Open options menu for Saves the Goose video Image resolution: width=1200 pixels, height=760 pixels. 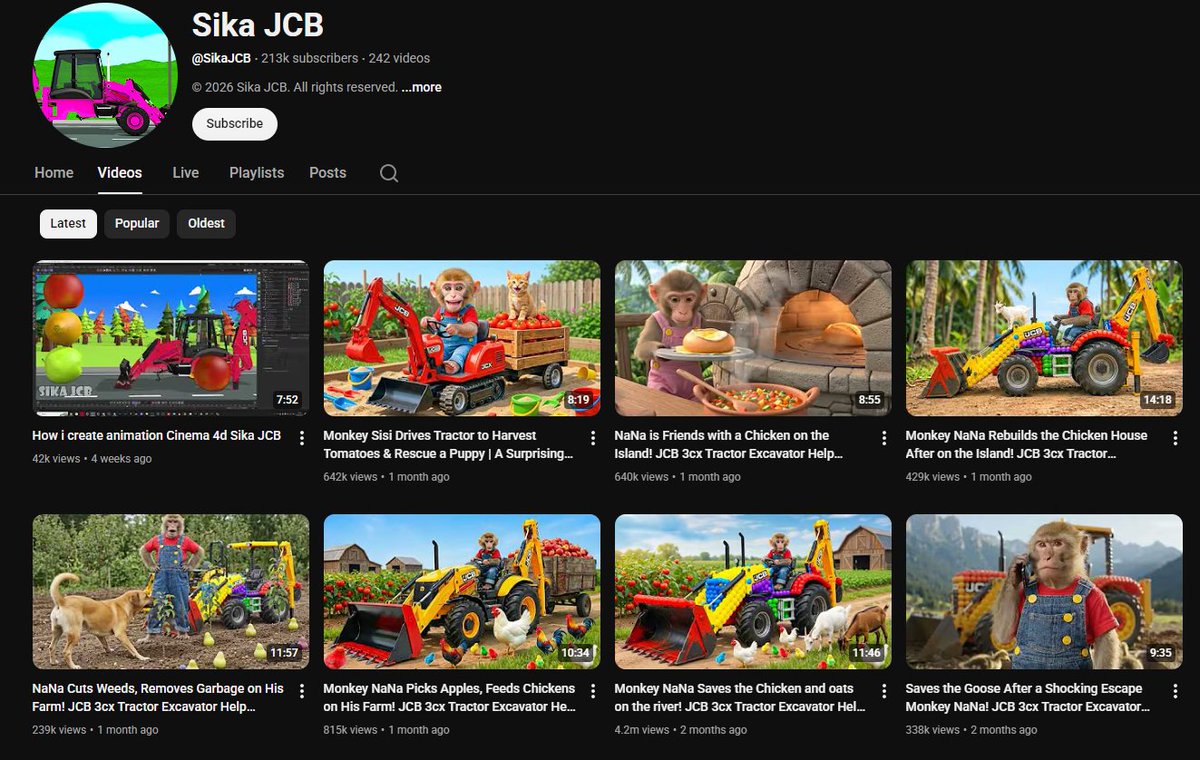[x=1175, y=692]
